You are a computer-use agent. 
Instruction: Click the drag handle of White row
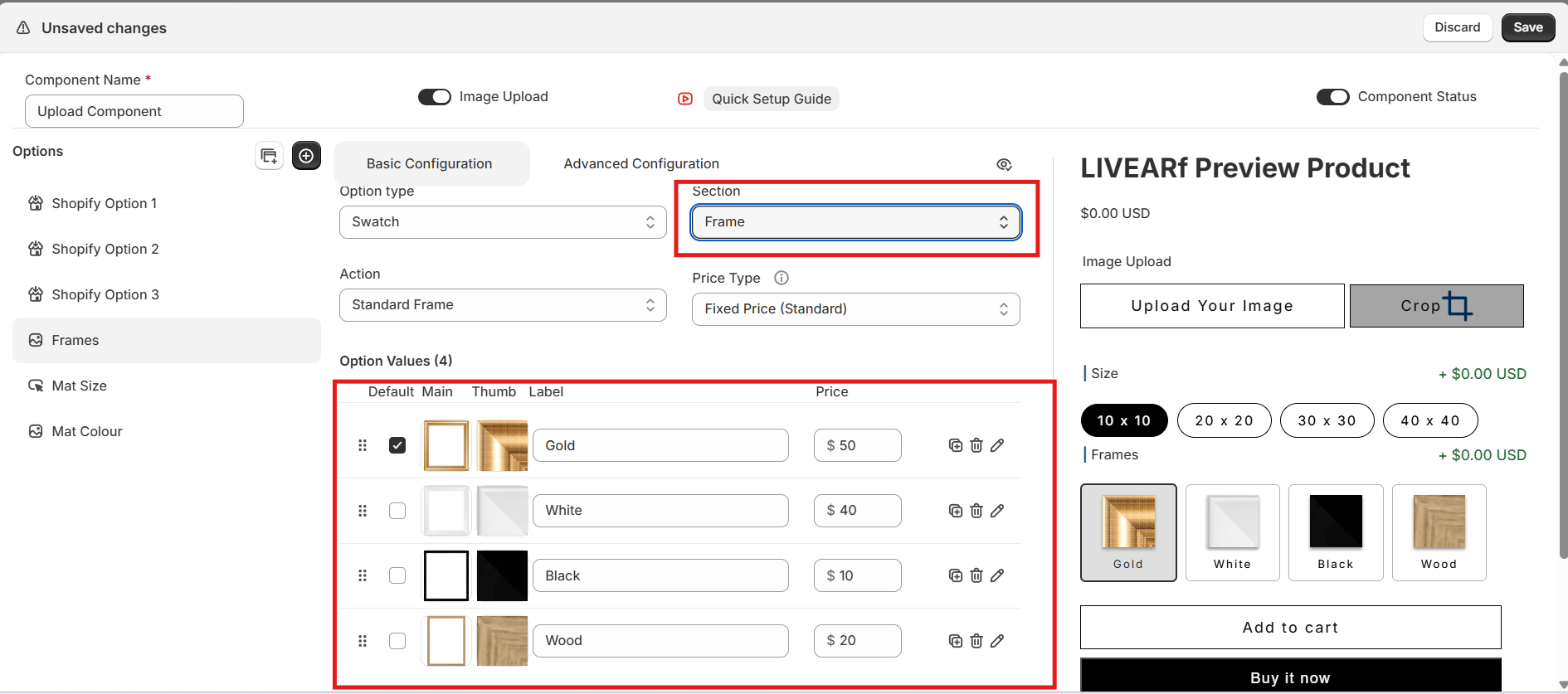(x=363, y=511)
